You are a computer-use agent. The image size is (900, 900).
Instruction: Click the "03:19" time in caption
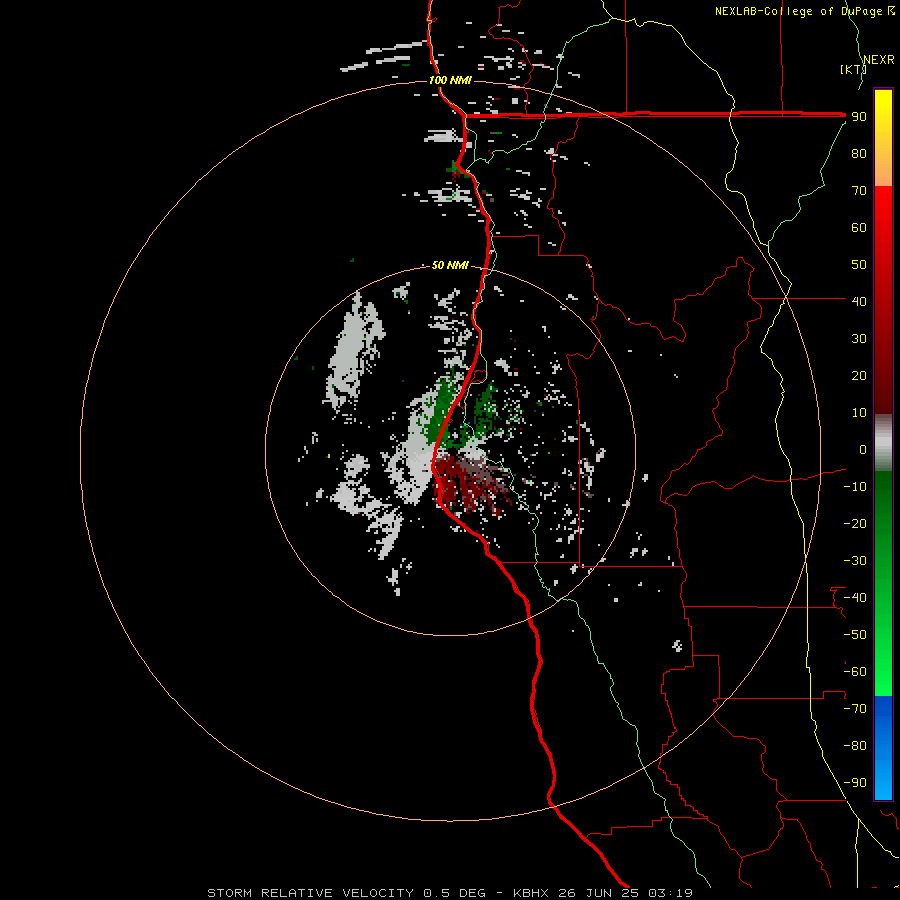tap(670, 893)
